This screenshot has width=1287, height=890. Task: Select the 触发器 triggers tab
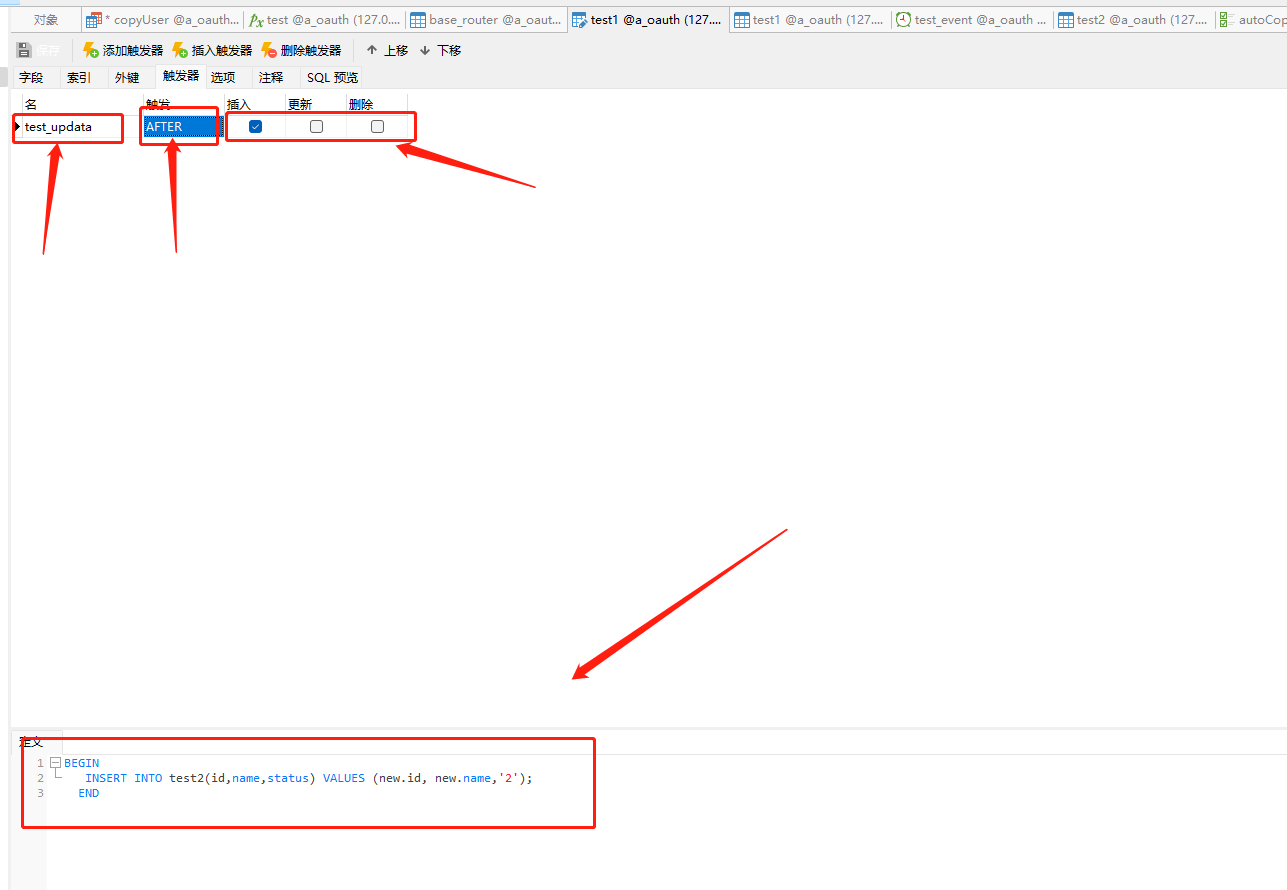click(181, 76)
